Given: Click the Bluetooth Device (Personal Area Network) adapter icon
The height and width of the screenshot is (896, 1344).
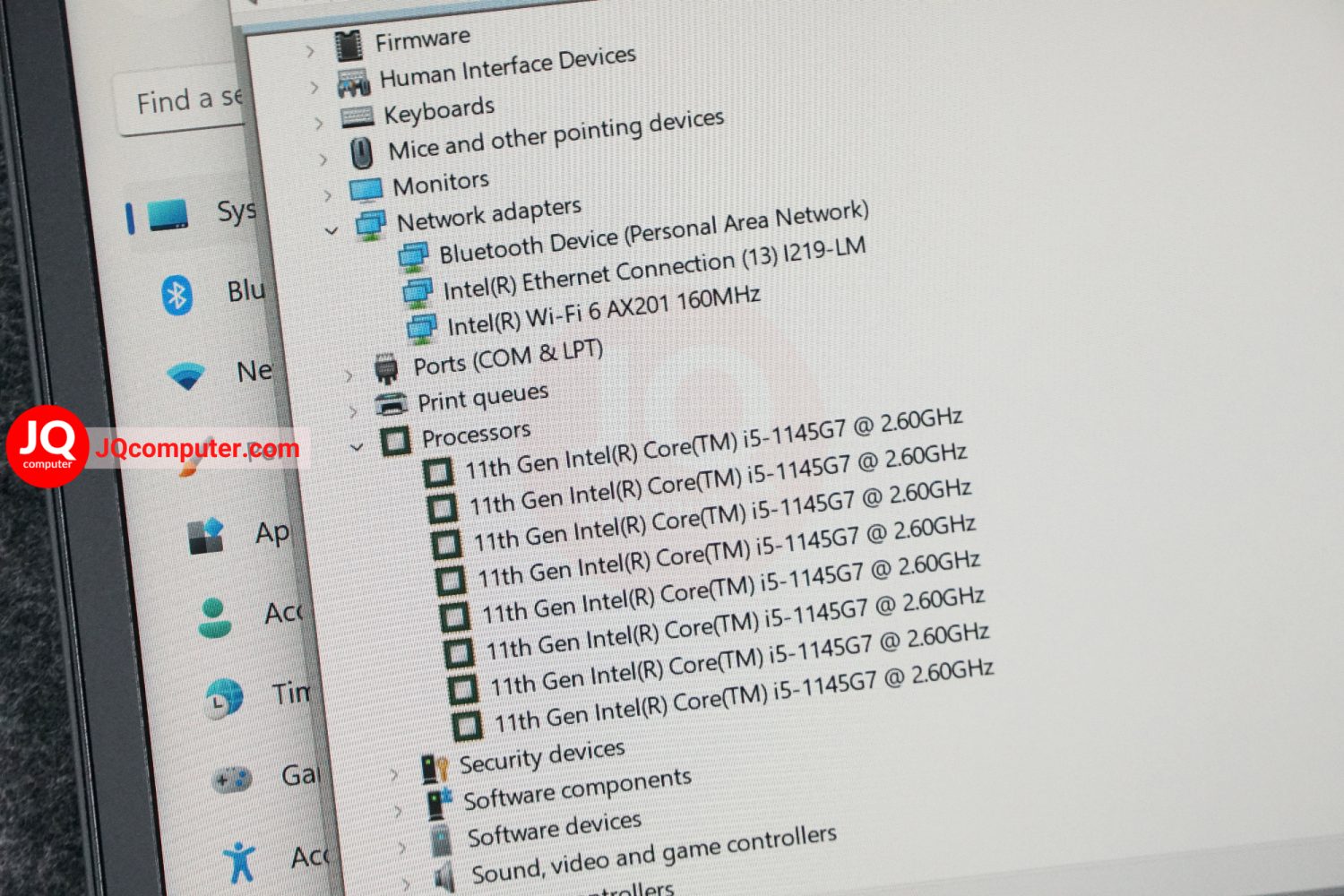Looking at the screenshot, I should (x=413, y=257).
